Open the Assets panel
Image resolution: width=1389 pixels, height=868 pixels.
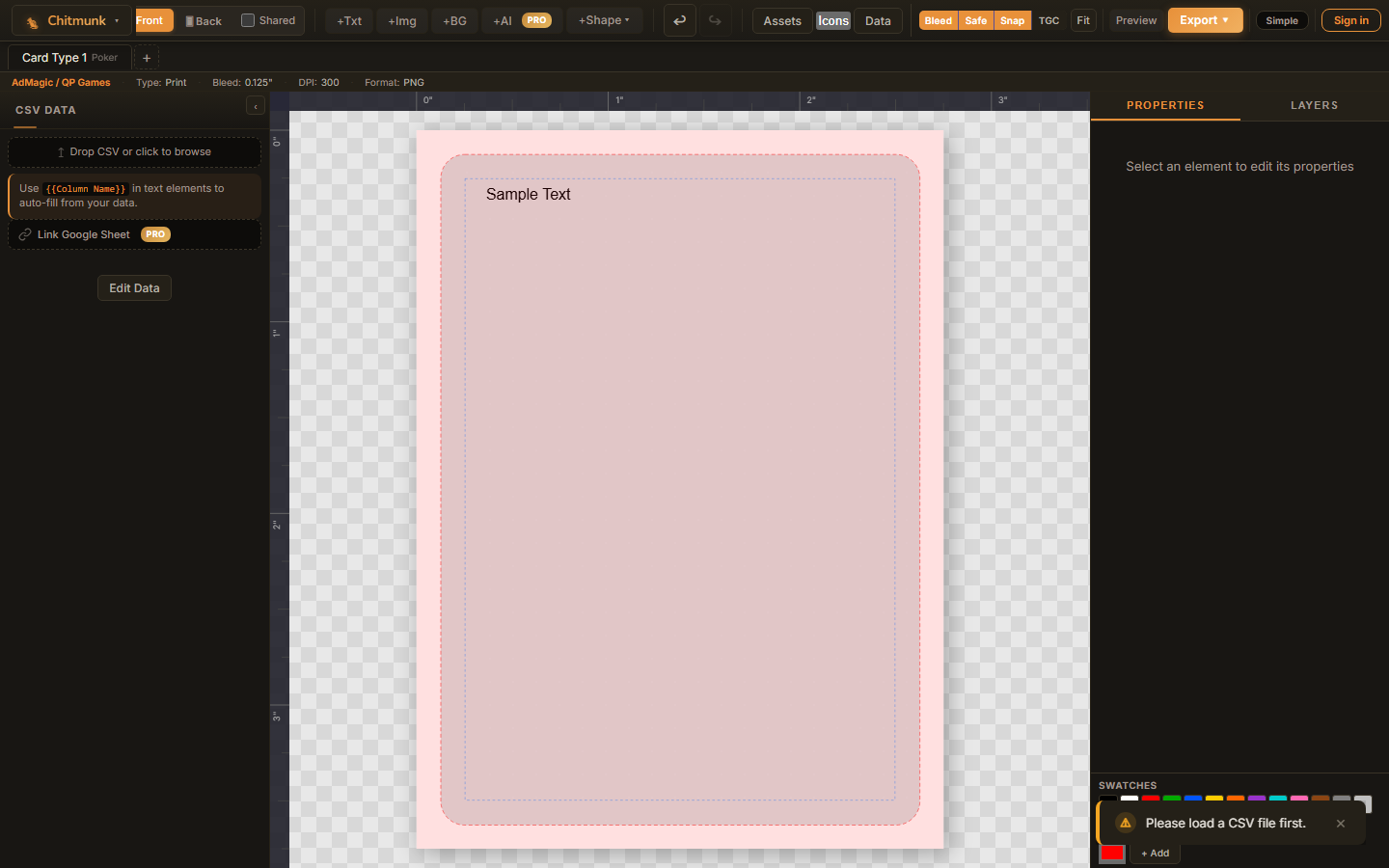point(782,20)
